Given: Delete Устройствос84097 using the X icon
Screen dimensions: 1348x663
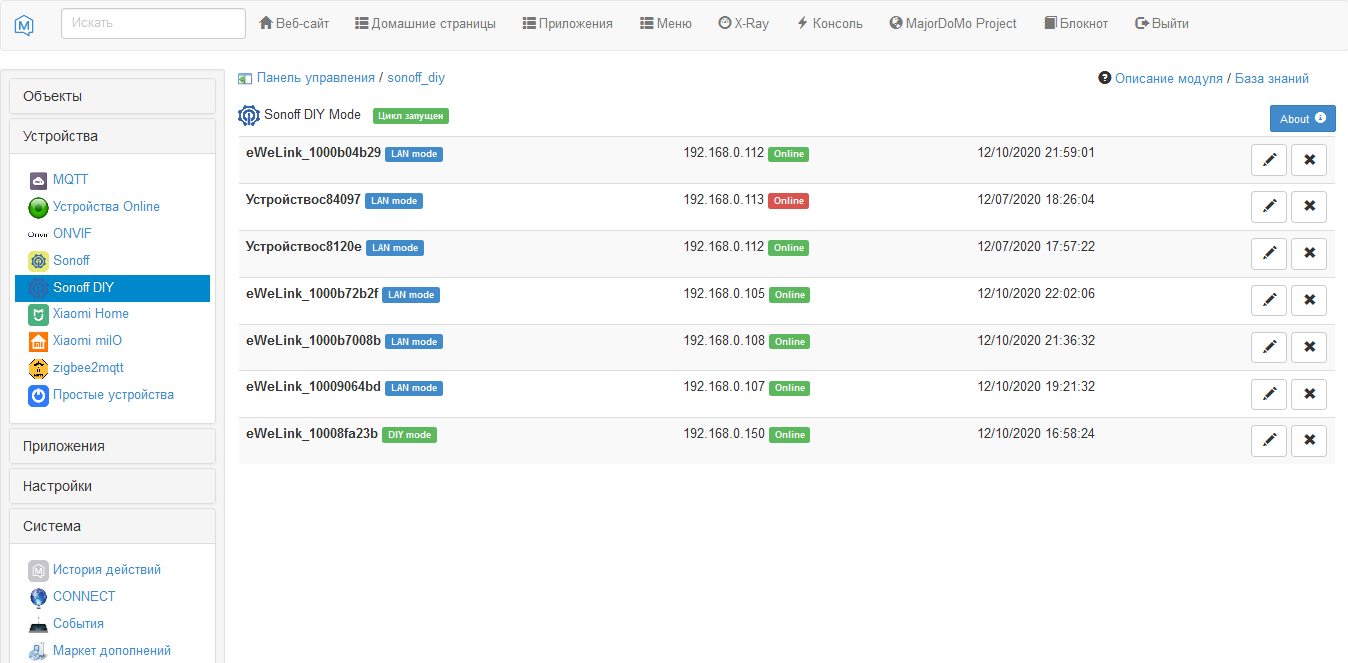Looking at the screenshot, I should click(1308, 206).
